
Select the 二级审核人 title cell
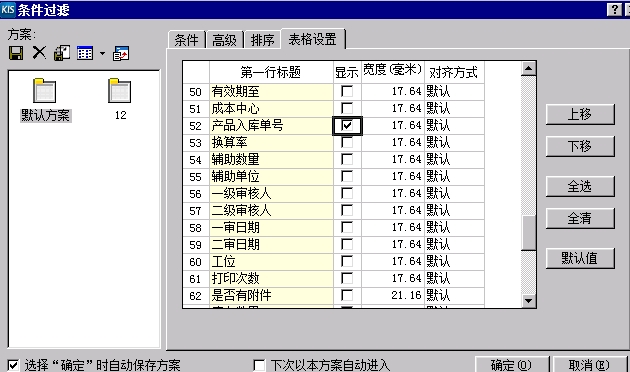point(271,211)
